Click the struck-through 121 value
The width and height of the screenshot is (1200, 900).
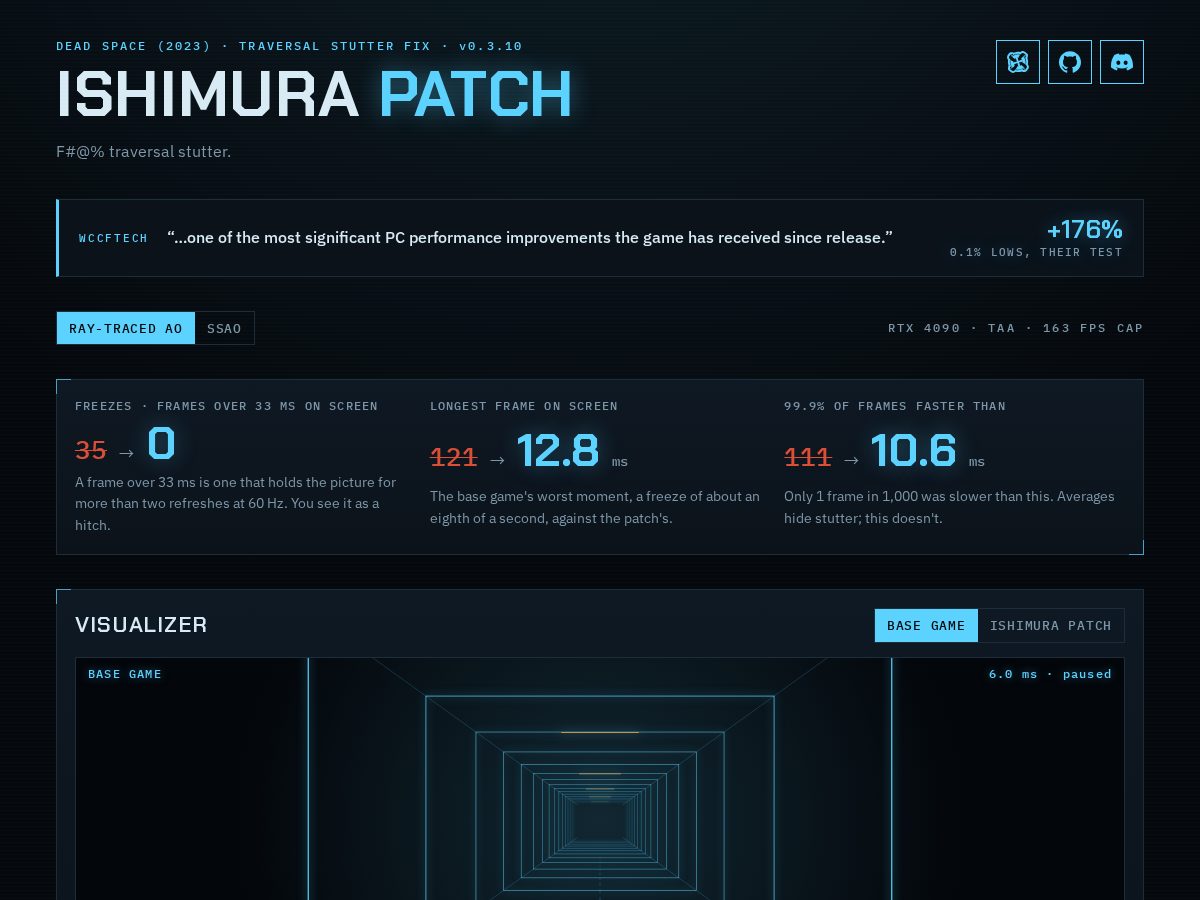pos(454,457)
